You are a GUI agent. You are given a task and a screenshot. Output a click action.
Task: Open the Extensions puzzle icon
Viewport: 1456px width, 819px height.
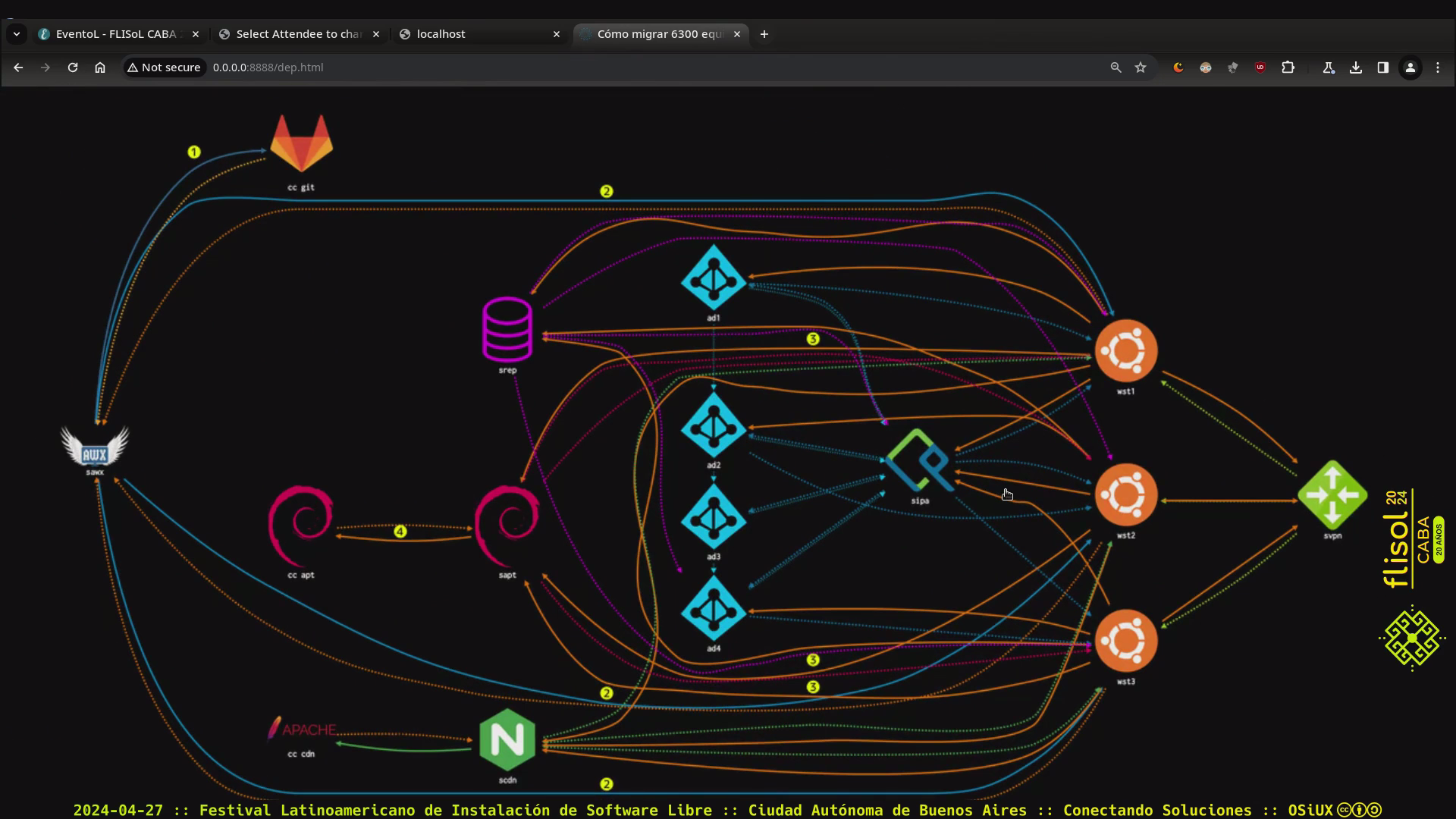point(1288,67)
